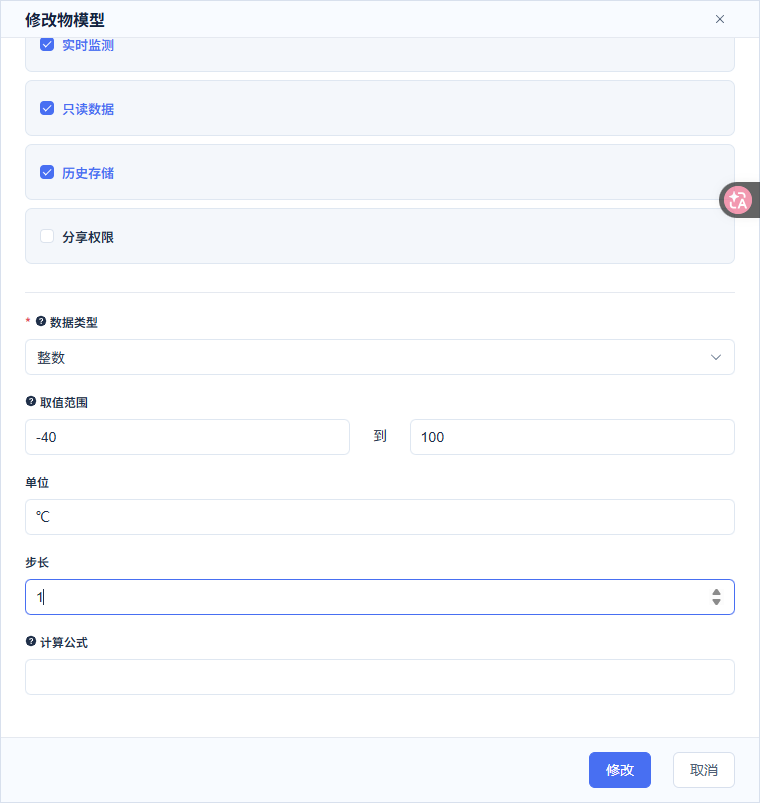Click the 取值范围 help question icon
Screen dimensions: 760x803
[31, 402]
